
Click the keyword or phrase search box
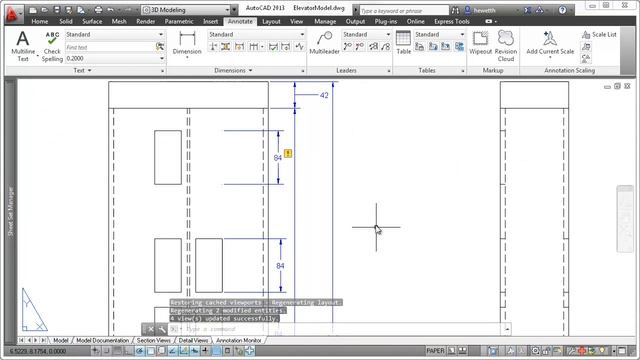pyautogui.click(x=404, y=10)
